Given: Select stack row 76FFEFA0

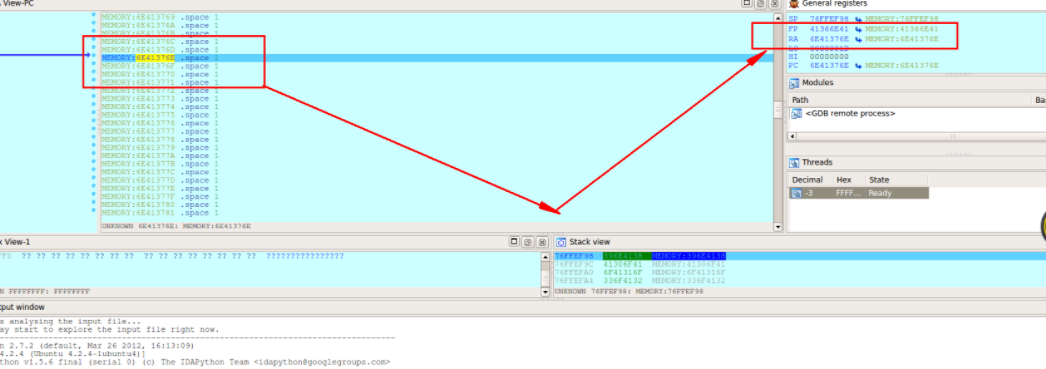Looking at the screenshot, I should click(640, 273).
